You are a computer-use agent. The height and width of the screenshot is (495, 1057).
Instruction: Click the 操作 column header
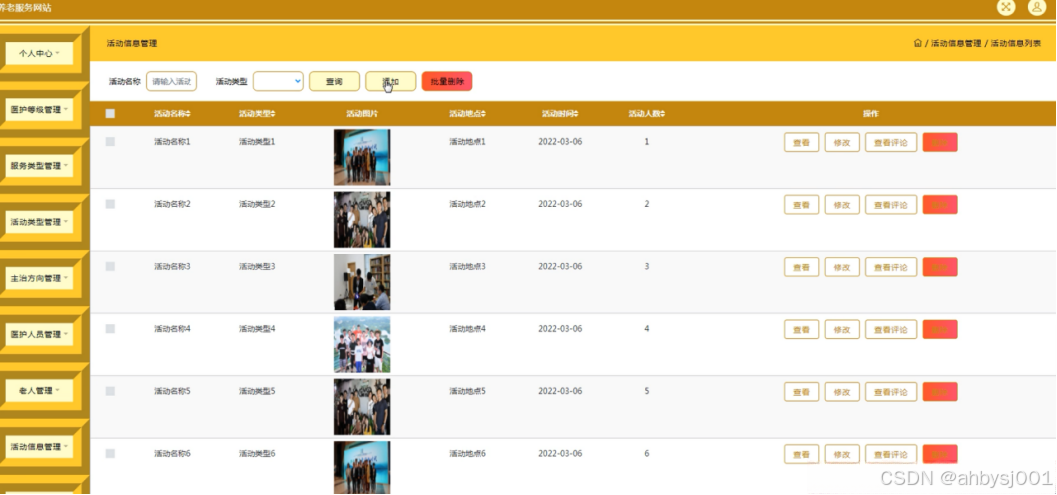(x=871, y=113)
